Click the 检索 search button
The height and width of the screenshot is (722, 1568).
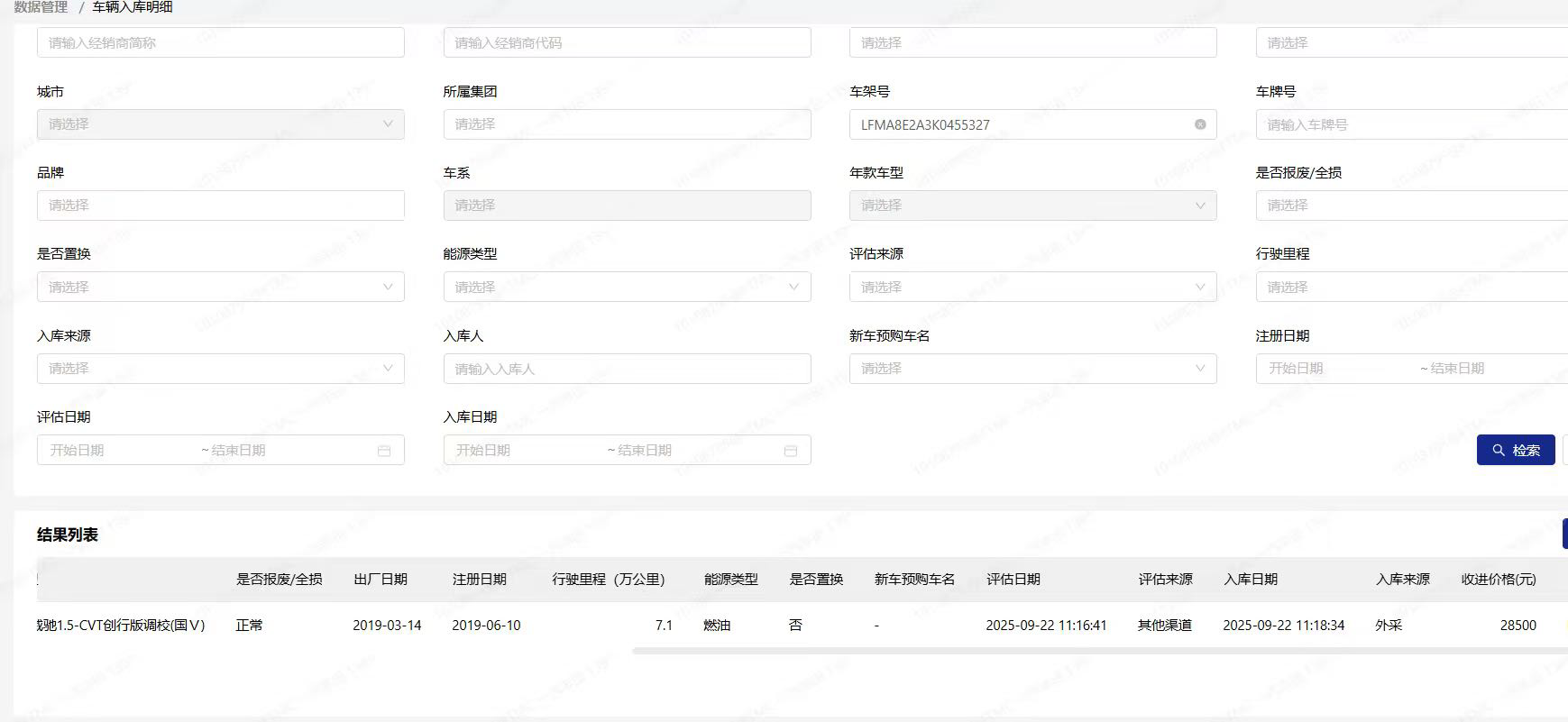pyautogui.click(x=1516, y=450)
